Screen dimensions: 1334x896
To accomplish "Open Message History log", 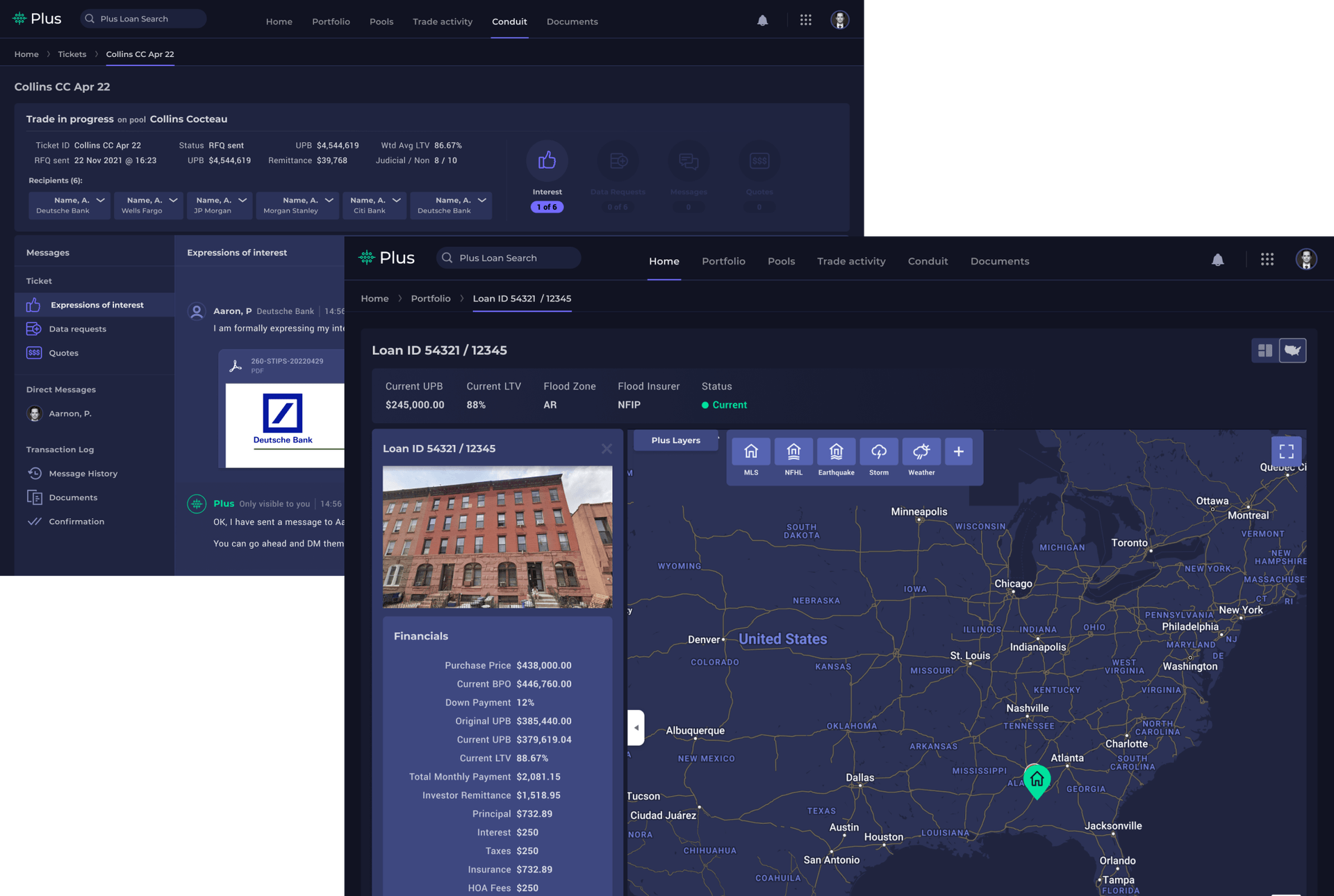I will coord(83,474).
